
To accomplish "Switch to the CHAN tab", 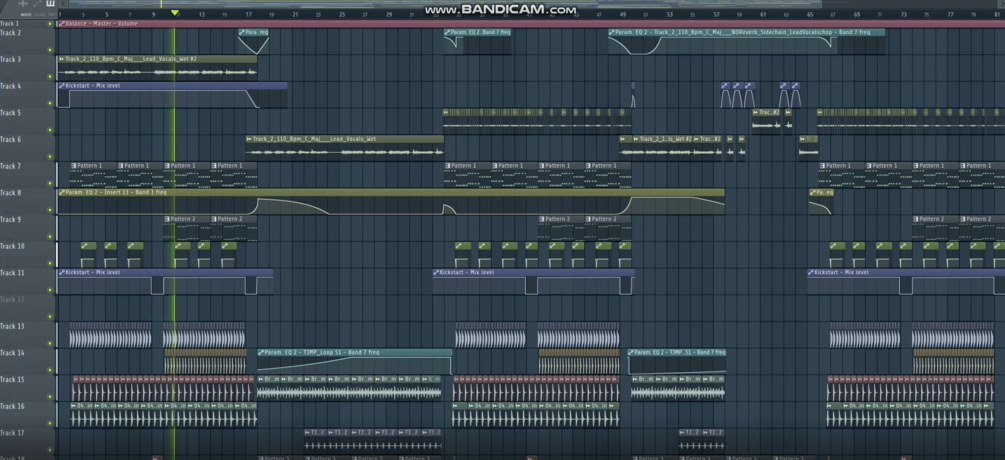I will point(40,14).
